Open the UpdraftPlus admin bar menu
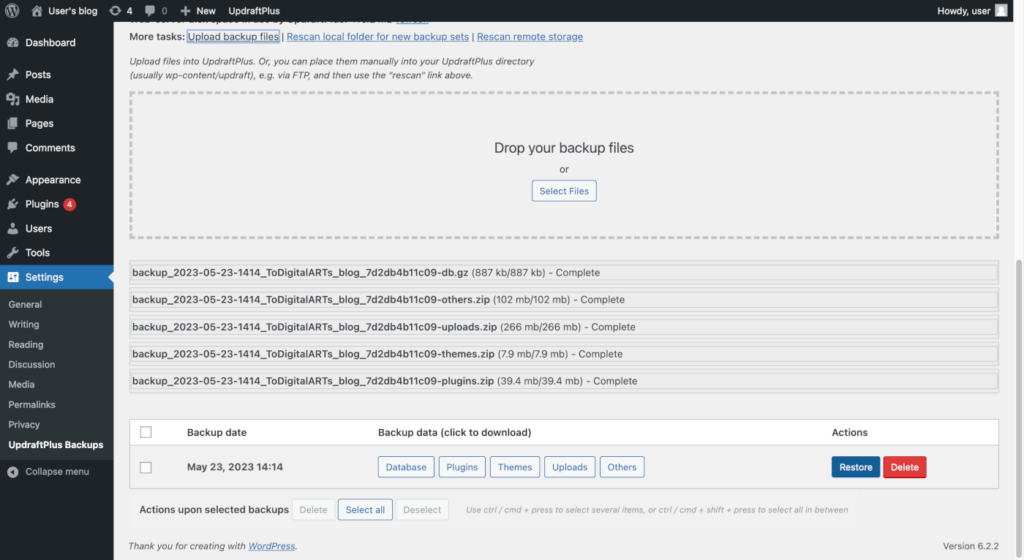The height and width of the screenshot is (560, 1024). pyautogui.click(x=254, y=10)
